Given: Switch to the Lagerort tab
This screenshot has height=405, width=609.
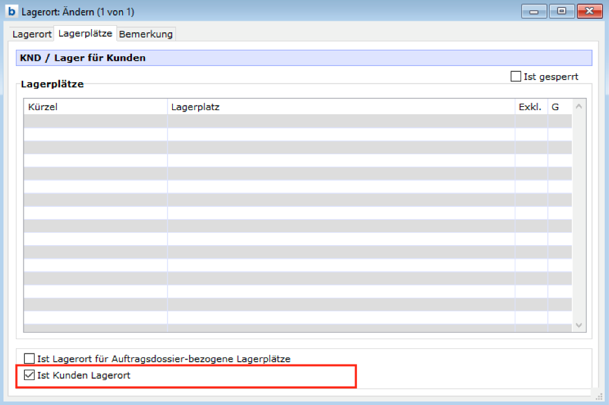Looking at the screenshot, I should [31, 34].
